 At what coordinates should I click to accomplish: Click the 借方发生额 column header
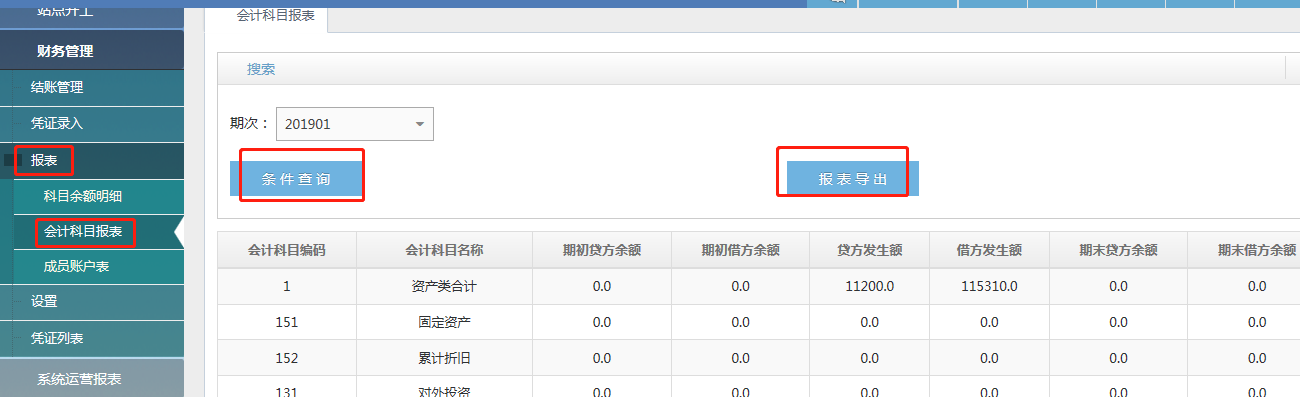pyautogui.click(x=989, y=250)
